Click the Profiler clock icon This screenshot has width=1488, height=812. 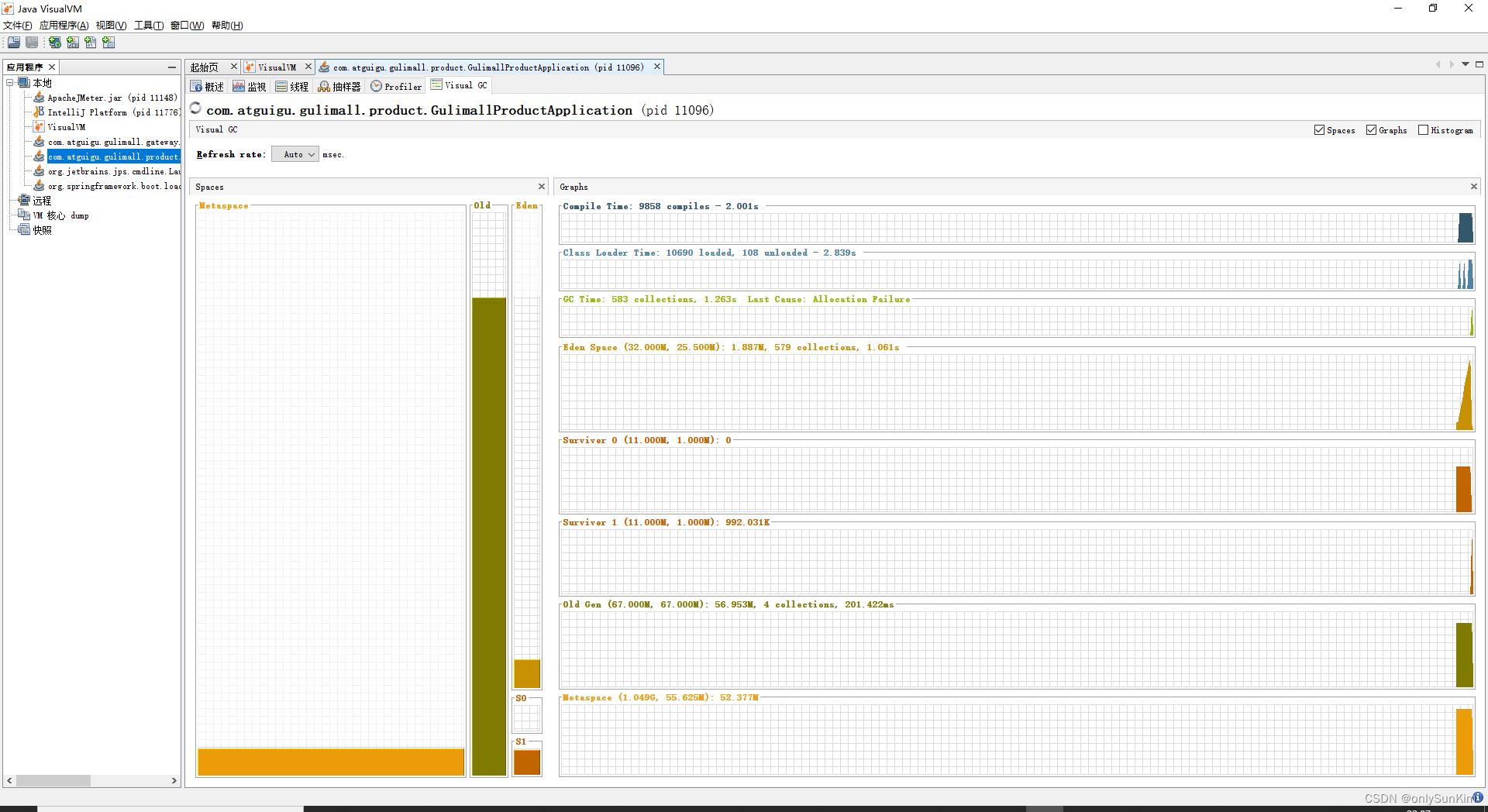376,87
